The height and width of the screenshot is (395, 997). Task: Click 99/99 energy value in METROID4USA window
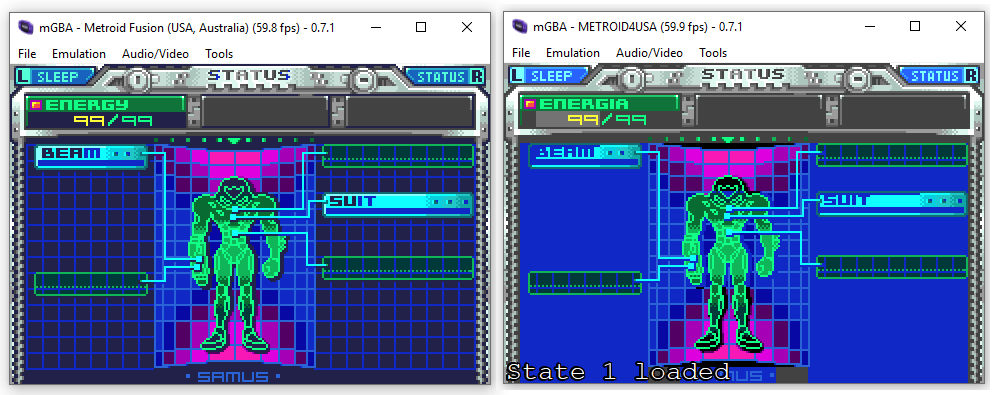tap(607, 119)
